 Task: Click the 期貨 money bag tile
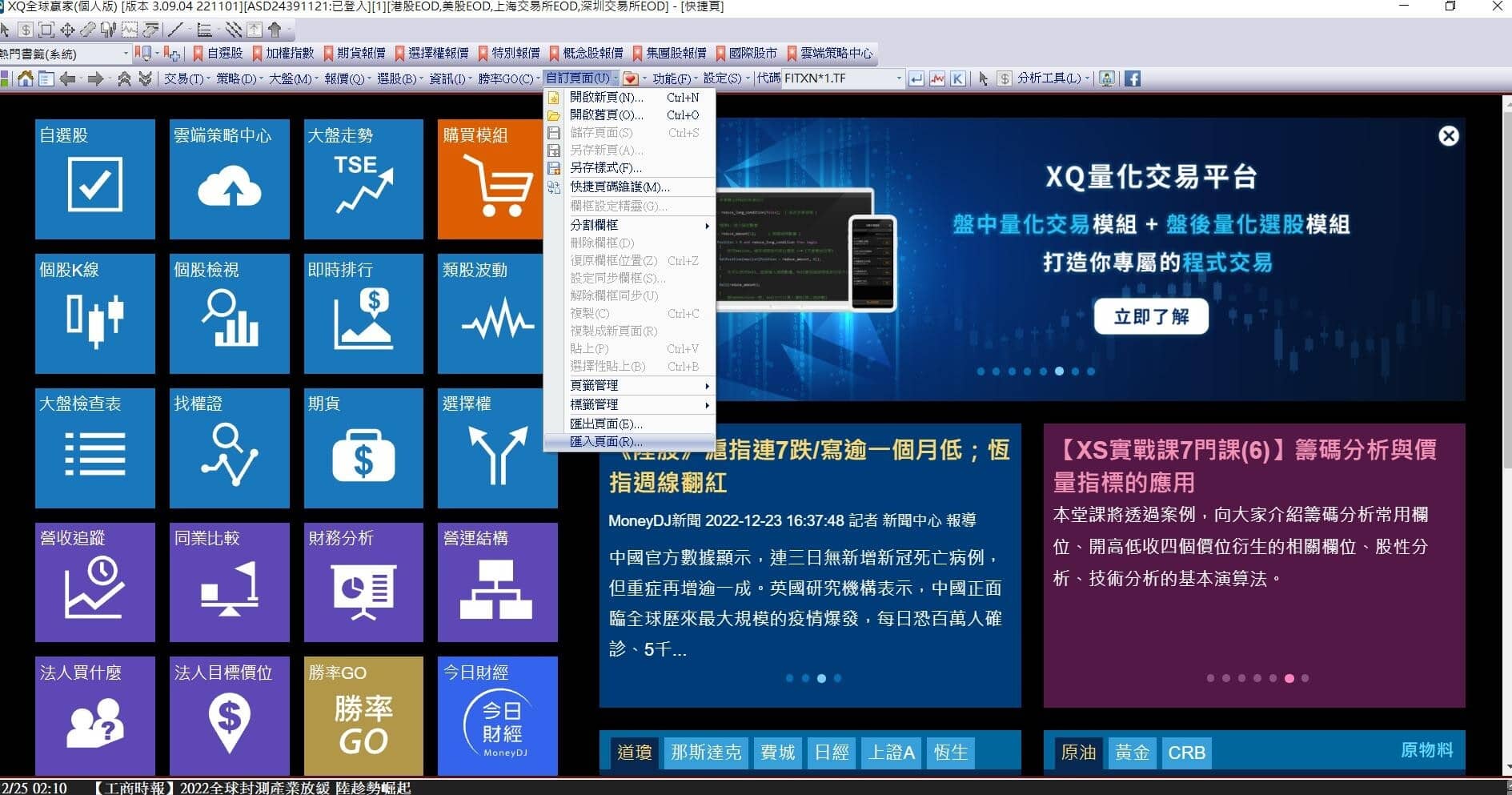(x=363, y=448)
